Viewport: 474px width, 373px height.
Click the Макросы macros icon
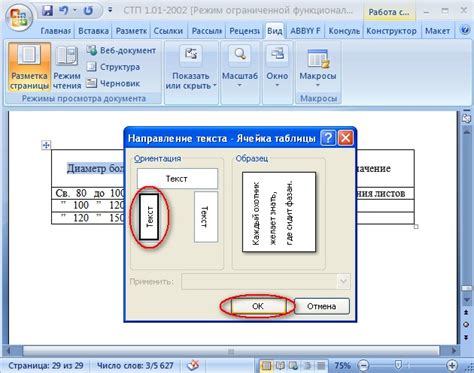tap(318, 59)
